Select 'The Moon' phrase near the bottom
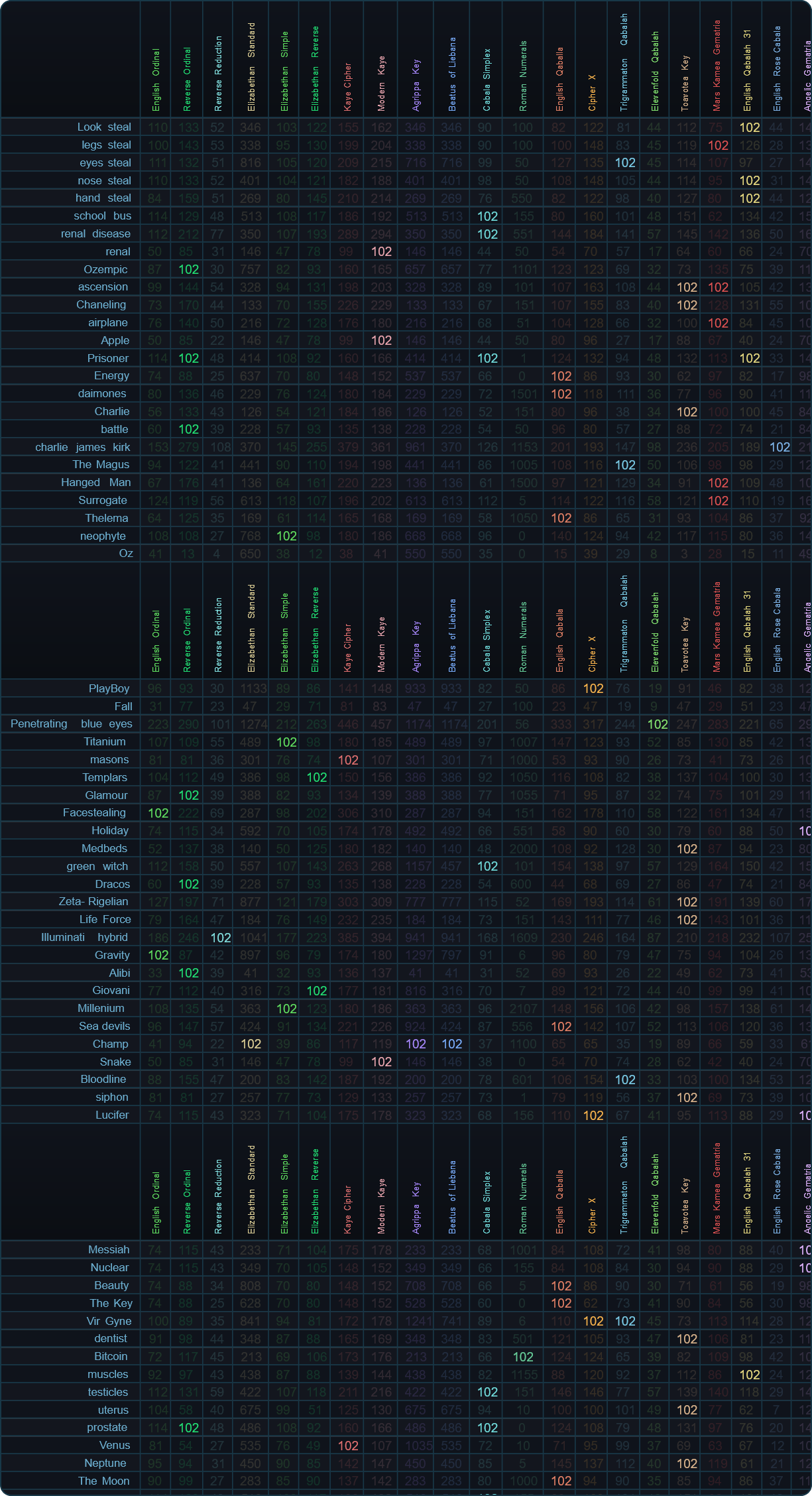The width and height of the screenshot is (812, 1496). pos(104,1481)
